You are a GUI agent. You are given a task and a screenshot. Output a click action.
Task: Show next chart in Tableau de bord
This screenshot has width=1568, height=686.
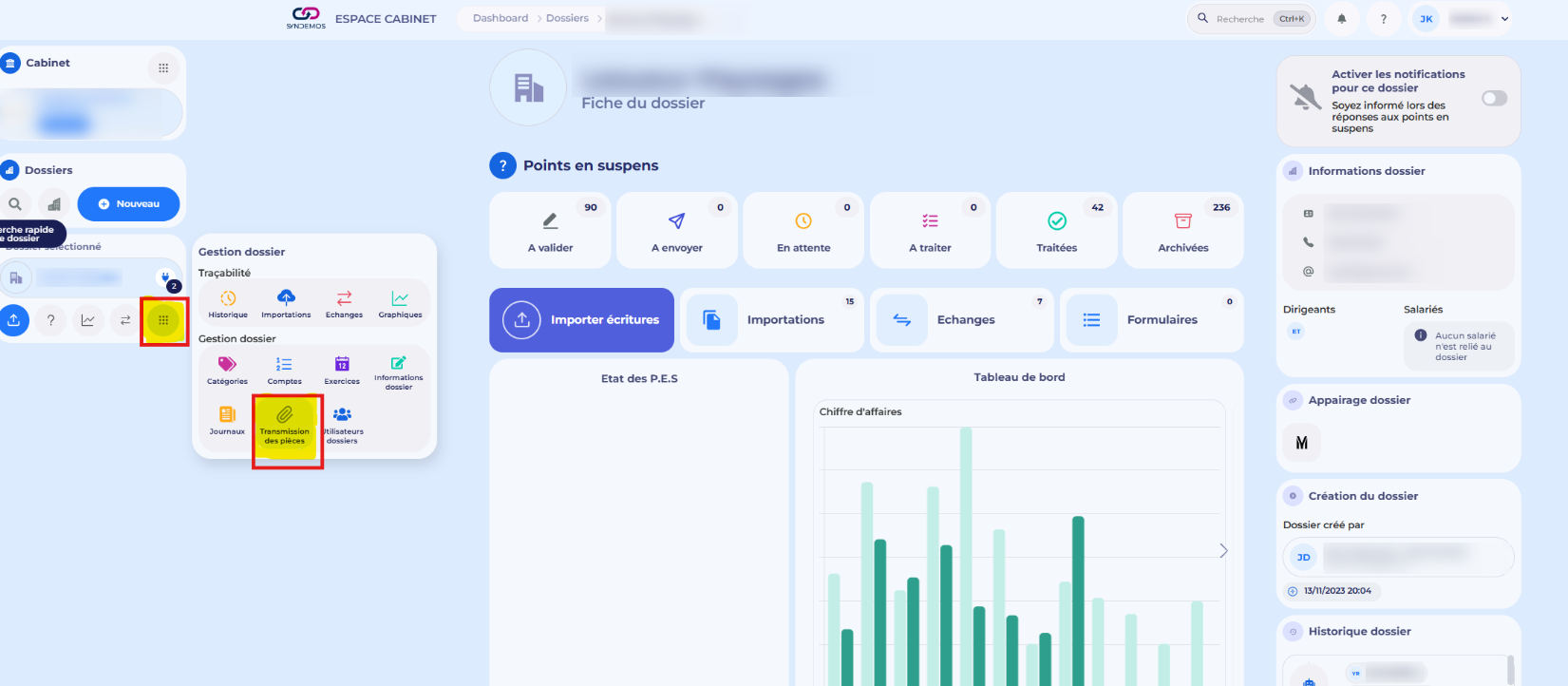point(1223,551)
